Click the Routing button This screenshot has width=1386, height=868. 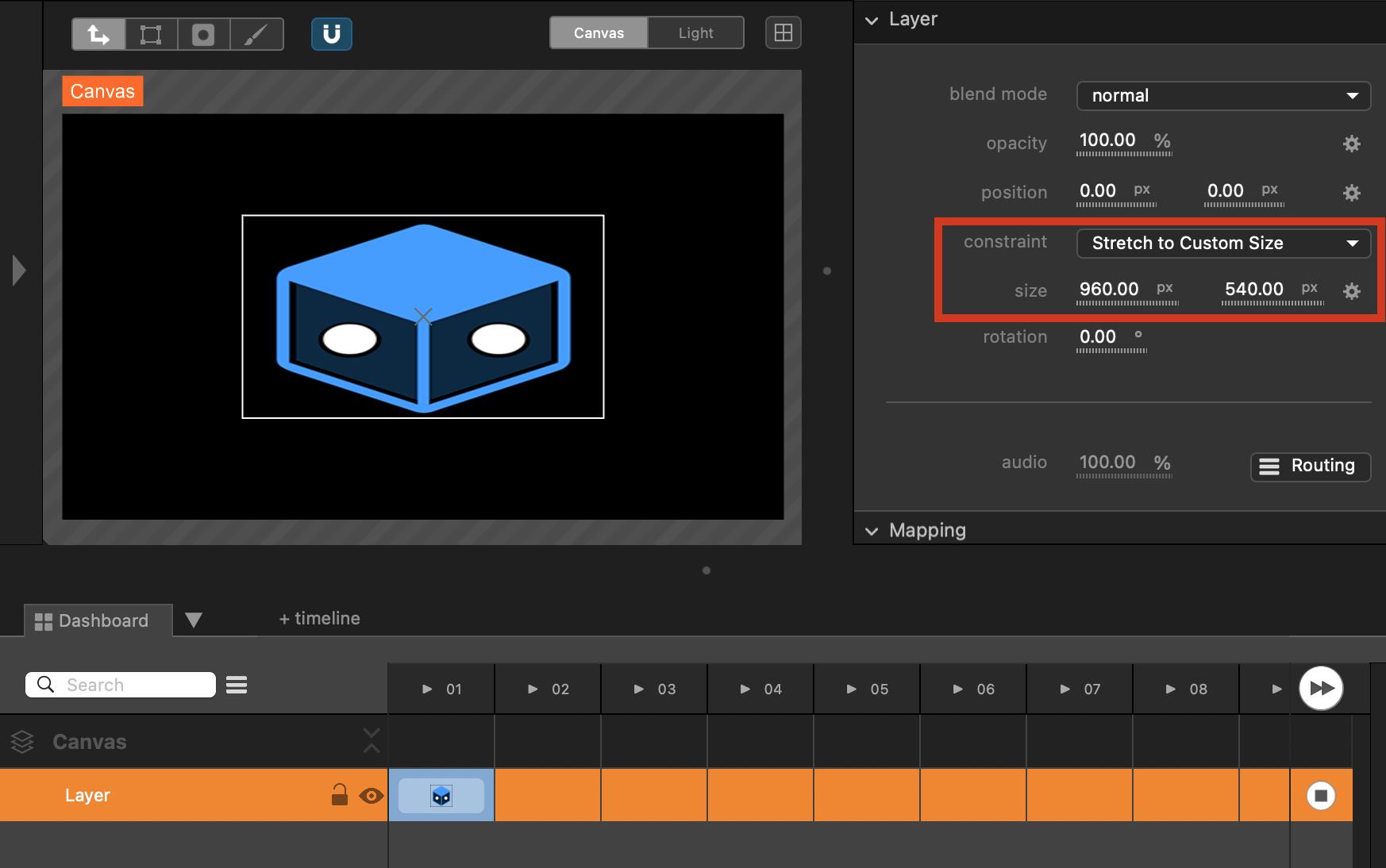tap(1310, 466)
